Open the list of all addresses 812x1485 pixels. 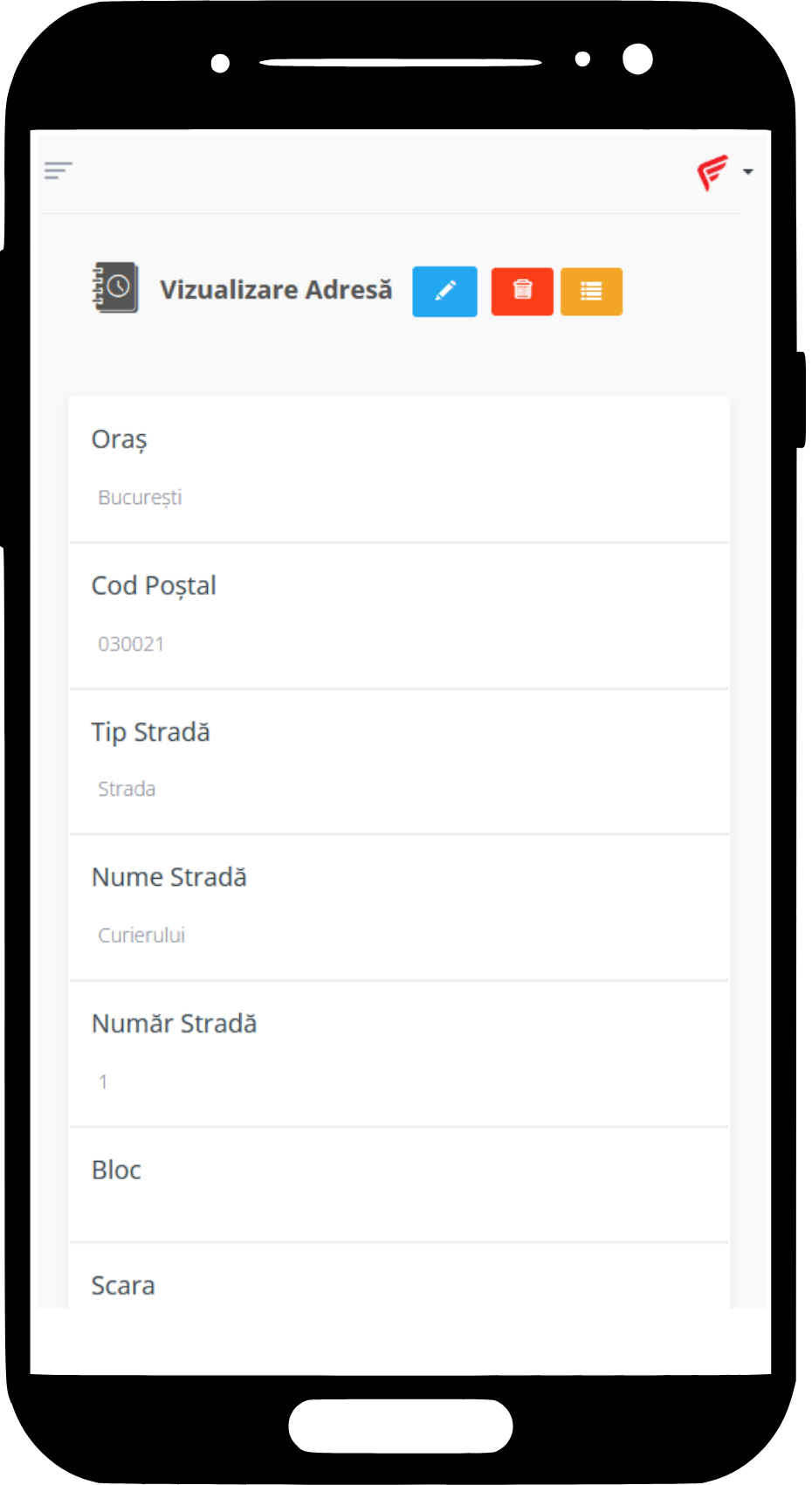click(591, 291)
